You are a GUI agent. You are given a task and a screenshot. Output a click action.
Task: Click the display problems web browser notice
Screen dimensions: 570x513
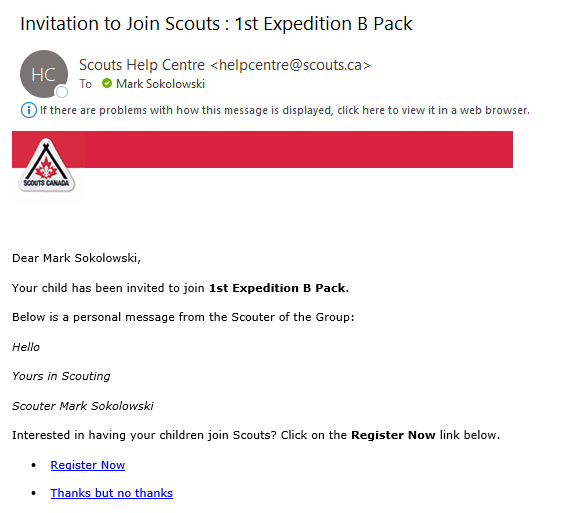[285, 110]
